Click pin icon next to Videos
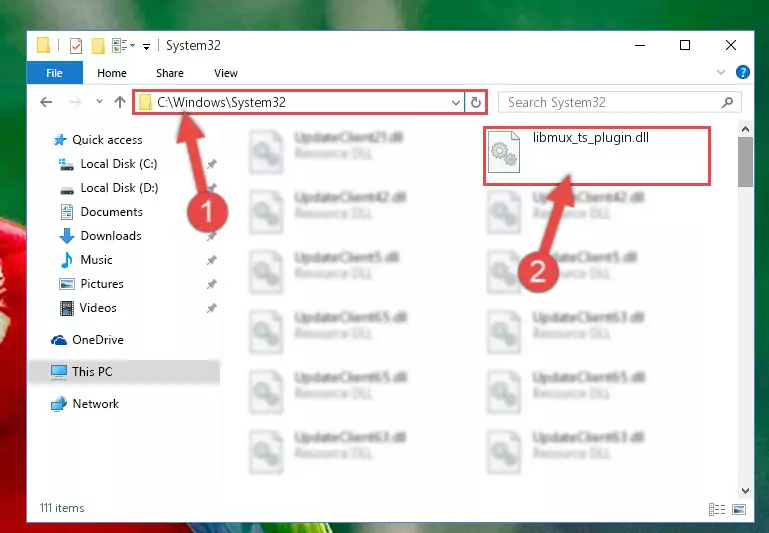Image resolution: width=769 pixels, height=533 pixels. point(211,308)
